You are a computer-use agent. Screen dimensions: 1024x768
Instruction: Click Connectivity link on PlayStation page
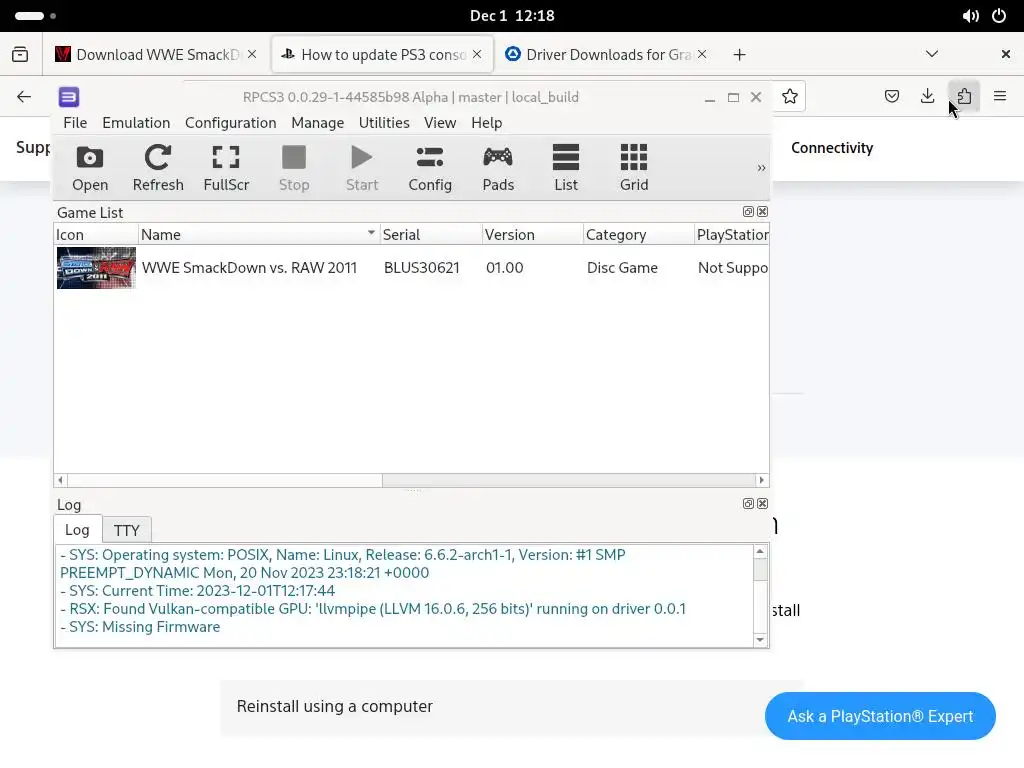832,148
